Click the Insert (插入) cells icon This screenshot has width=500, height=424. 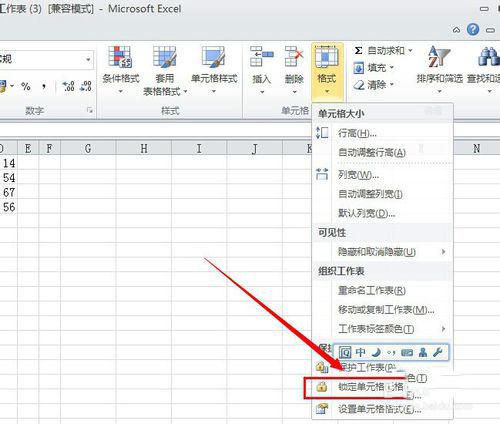[262, 57]
